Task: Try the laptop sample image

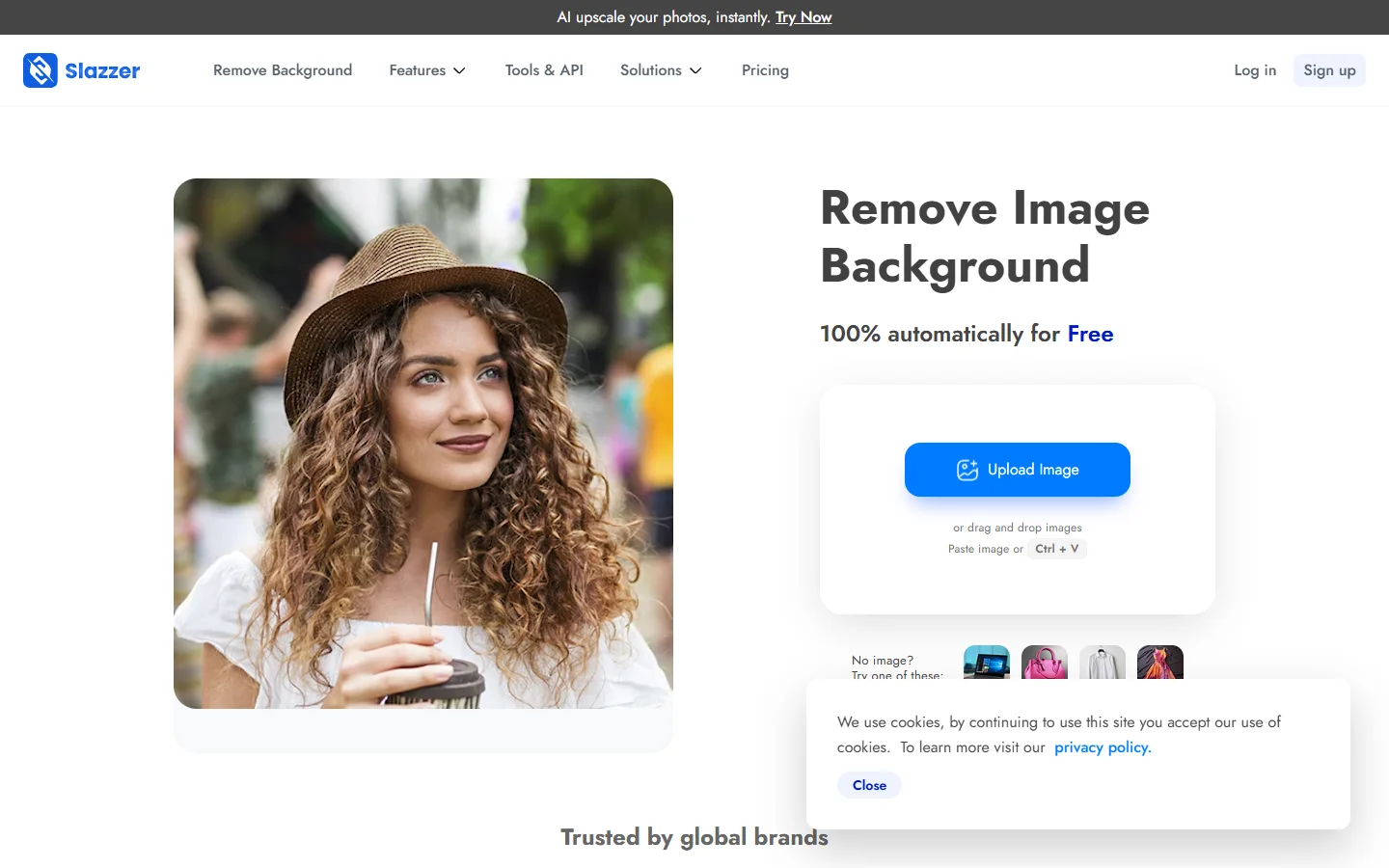Action: pos(987,663)
